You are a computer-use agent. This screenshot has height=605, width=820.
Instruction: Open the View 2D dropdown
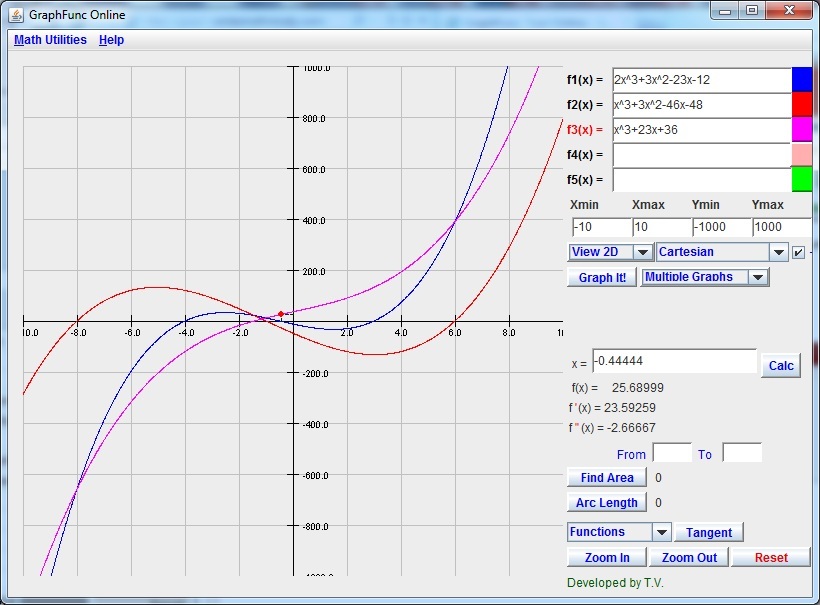point(610,252)
